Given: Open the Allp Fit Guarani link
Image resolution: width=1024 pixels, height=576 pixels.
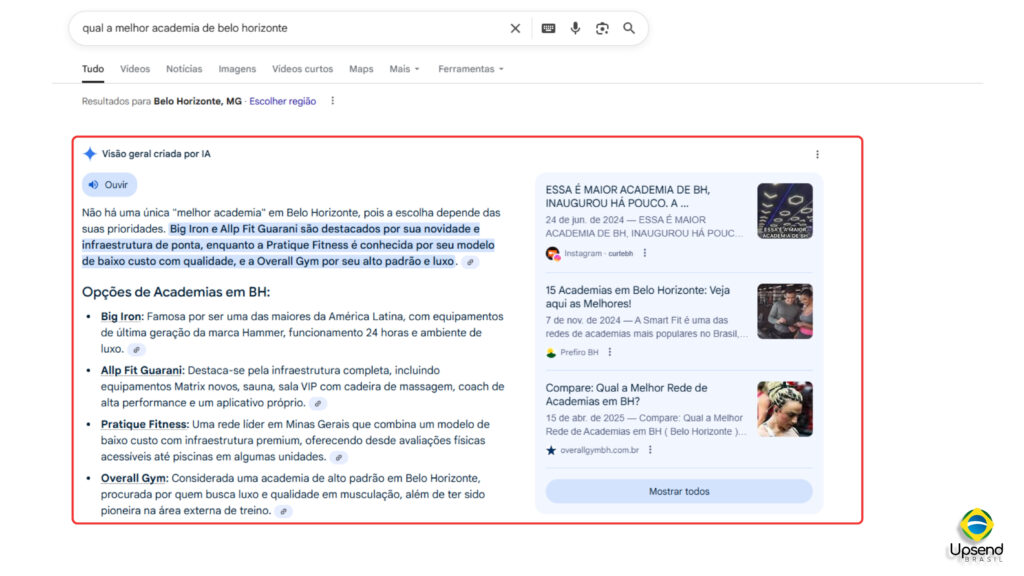Looking at the screenshot, I should (141, 370).
